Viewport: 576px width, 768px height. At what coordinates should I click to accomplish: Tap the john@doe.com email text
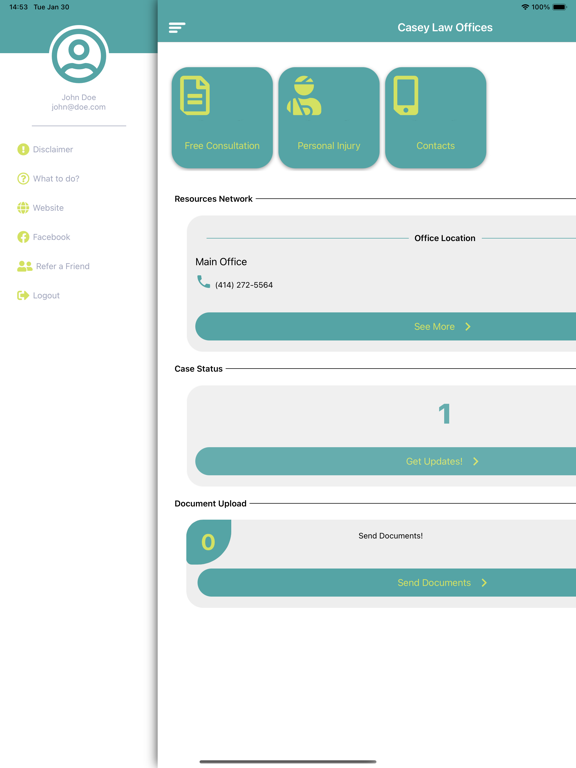point(79,107)
